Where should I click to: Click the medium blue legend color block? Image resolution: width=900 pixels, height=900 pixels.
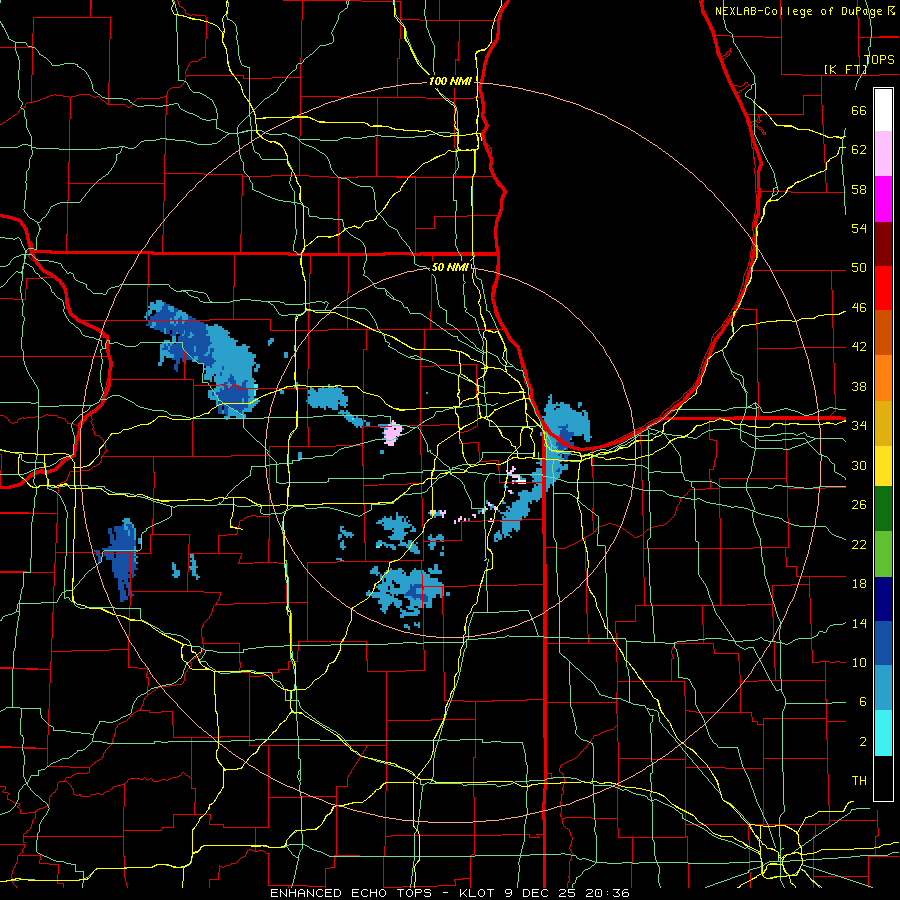[883, 643]
